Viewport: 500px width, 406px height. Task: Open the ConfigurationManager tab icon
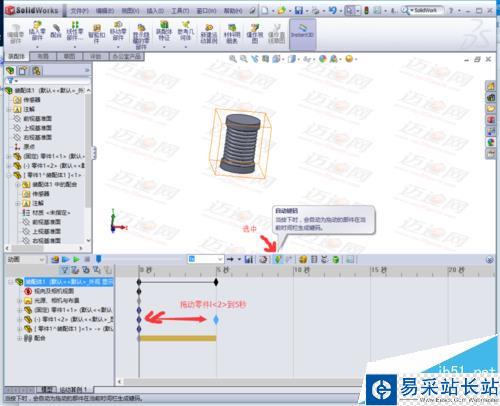pyautogui.click(x=36, y=71)
